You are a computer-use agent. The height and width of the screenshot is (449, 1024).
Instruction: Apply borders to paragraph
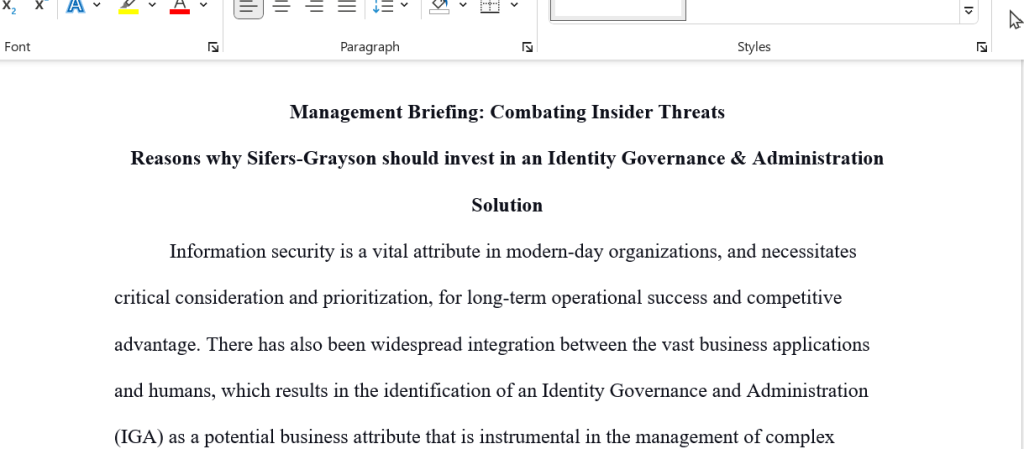click(x=490, y=7)
